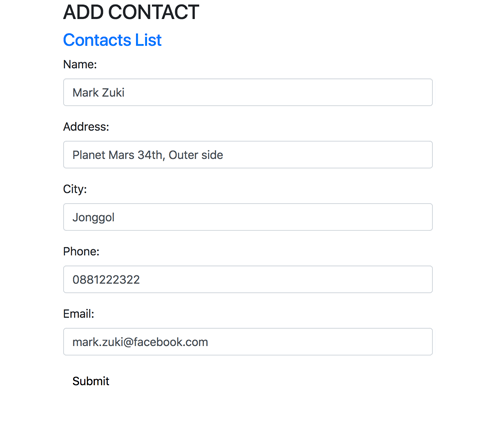Click the Address: field label
This screenshot has height=422, width=500.
[x=86, y=127]
